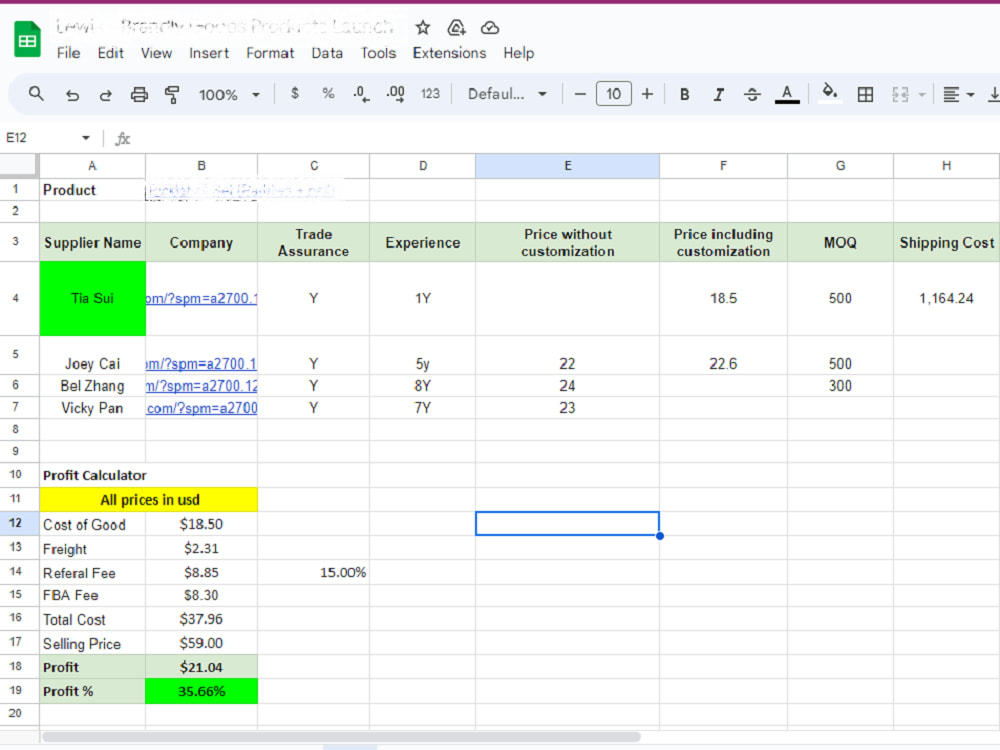Toggle strikethrough formatting
Screen dimensions: 1000x750
pyautogui.click(x=753, y=95)
